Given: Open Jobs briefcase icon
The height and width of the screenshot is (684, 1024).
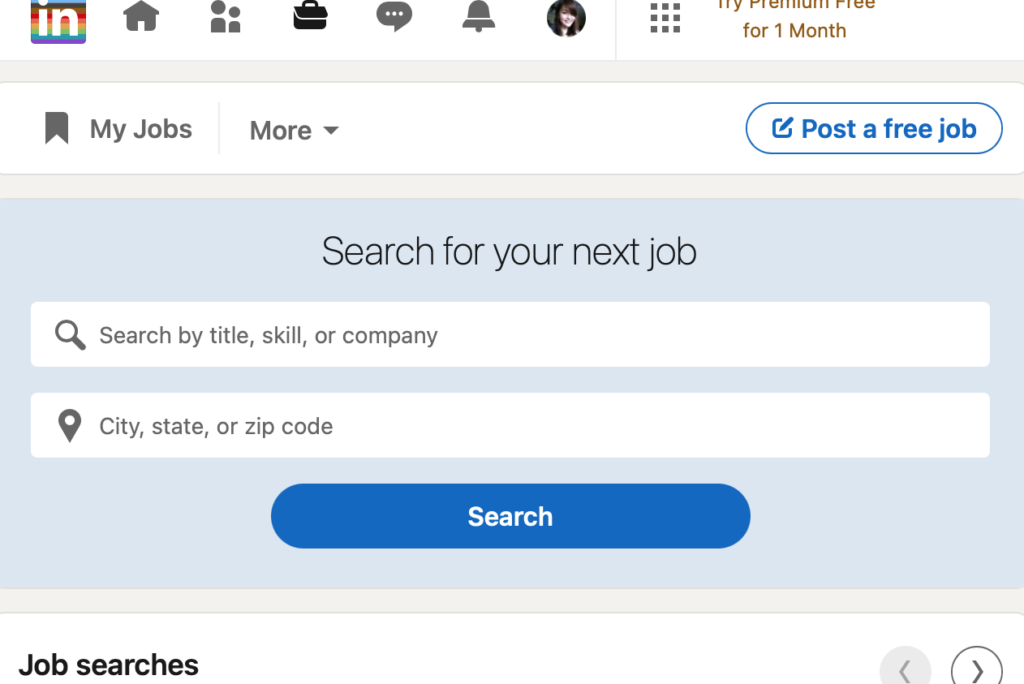Looking at the screenshot, I should [x=310, y=16].
